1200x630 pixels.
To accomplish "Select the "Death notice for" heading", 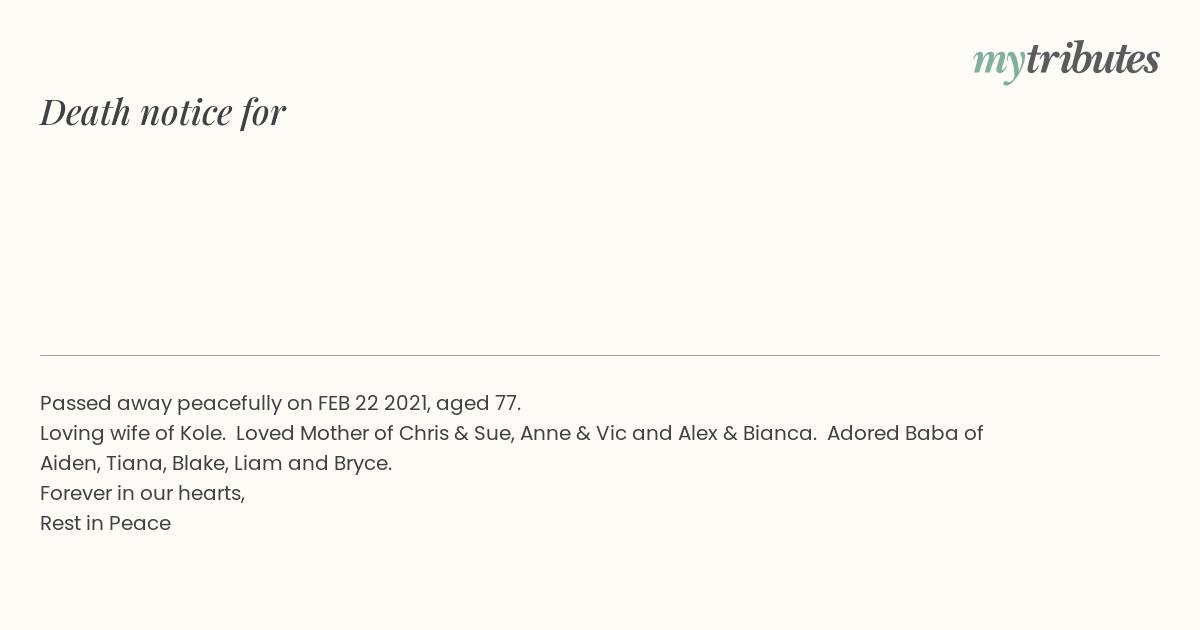I will tap(163, 112).
